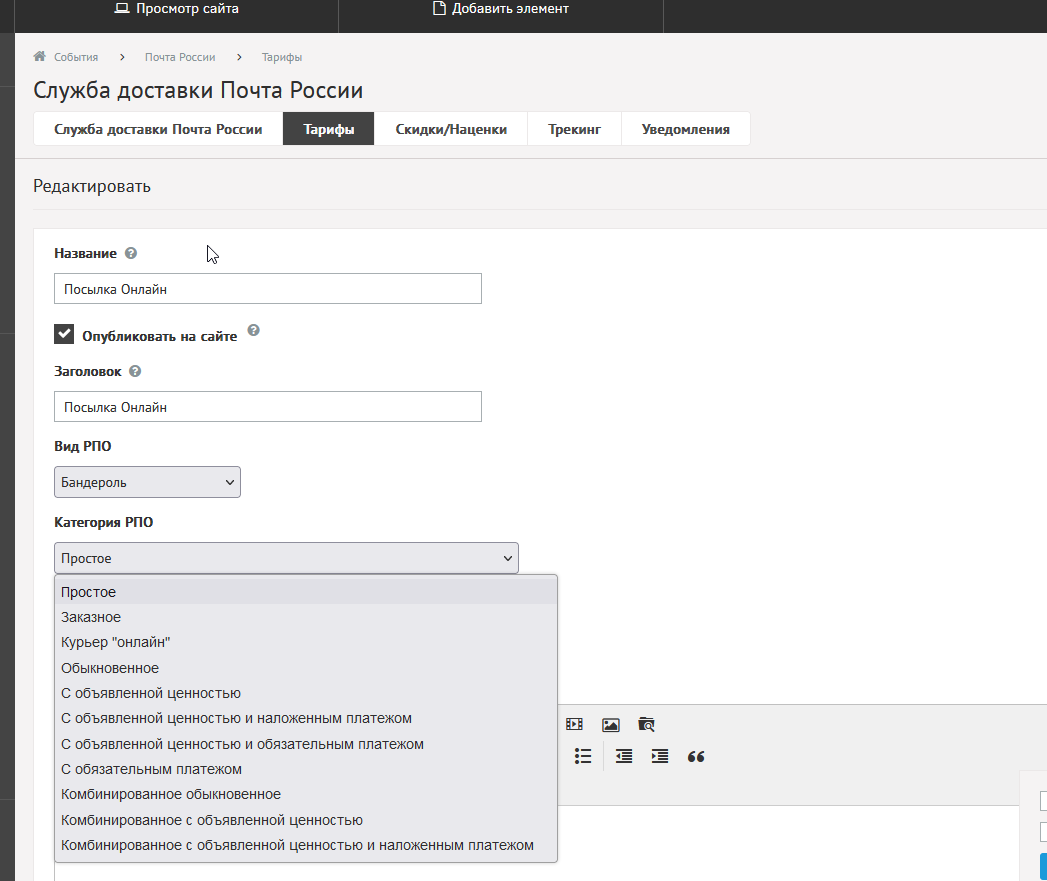Uncheck Опубликовать на сайте checkbox
This screenshot has width=1047, height=881.
[64, 334]
